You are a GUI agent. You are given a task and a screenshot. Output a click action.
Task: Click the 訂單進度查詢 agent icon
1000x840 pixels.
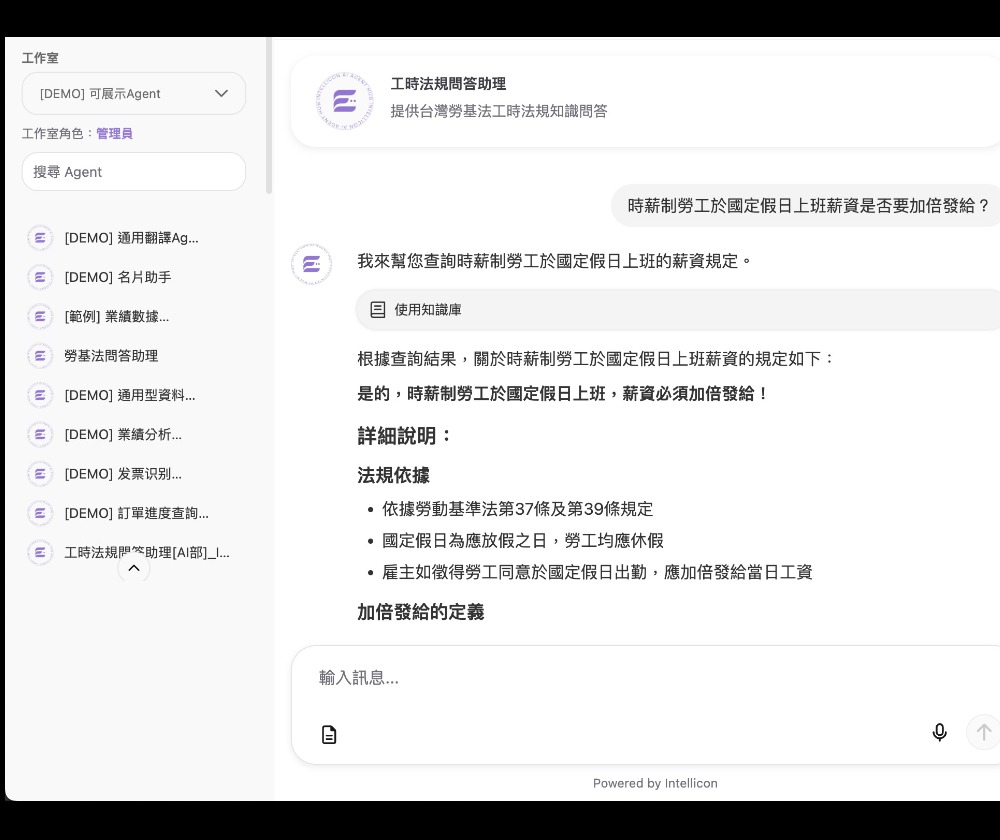tap(40, 513)
